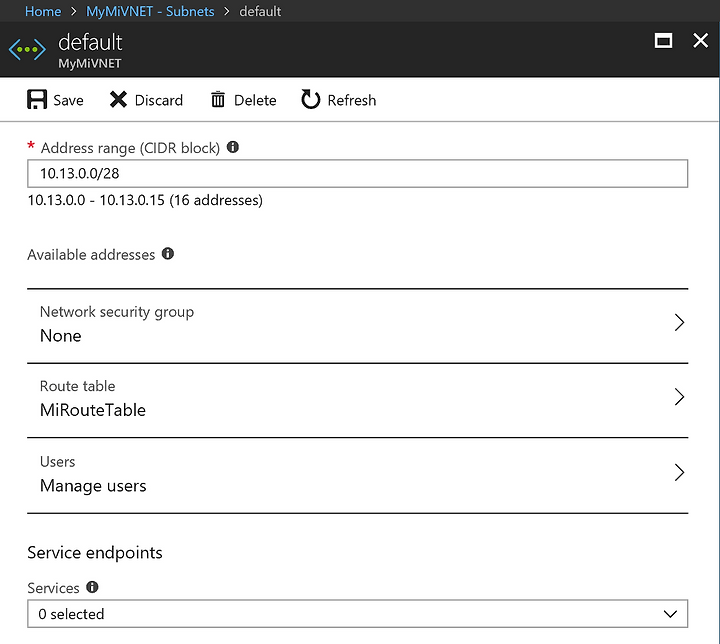Click info icon next to Available addresses
Viewport: 720px width, 644px height.
[x=168, y=254]
